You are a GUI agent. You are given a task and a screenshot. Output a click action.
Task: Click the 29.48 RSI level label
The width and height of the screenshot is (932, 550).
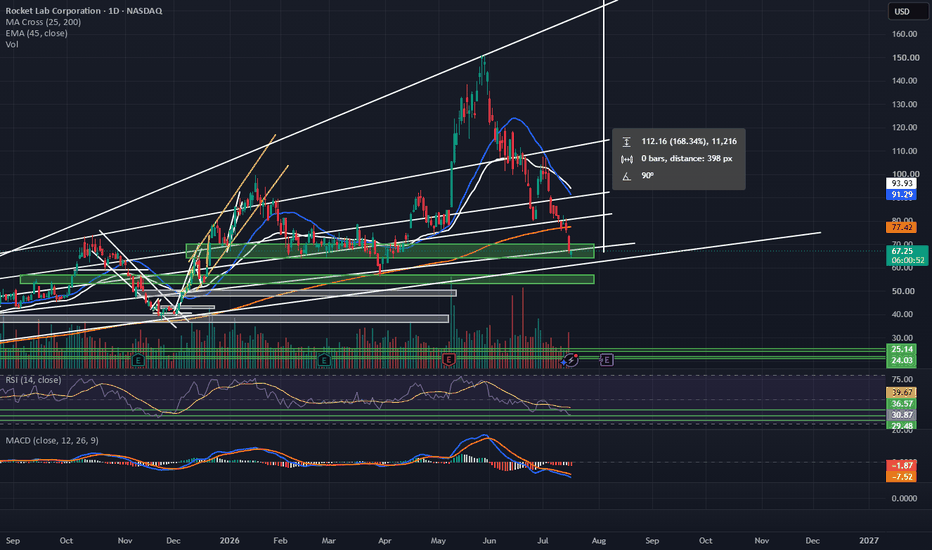pos(901,426)
